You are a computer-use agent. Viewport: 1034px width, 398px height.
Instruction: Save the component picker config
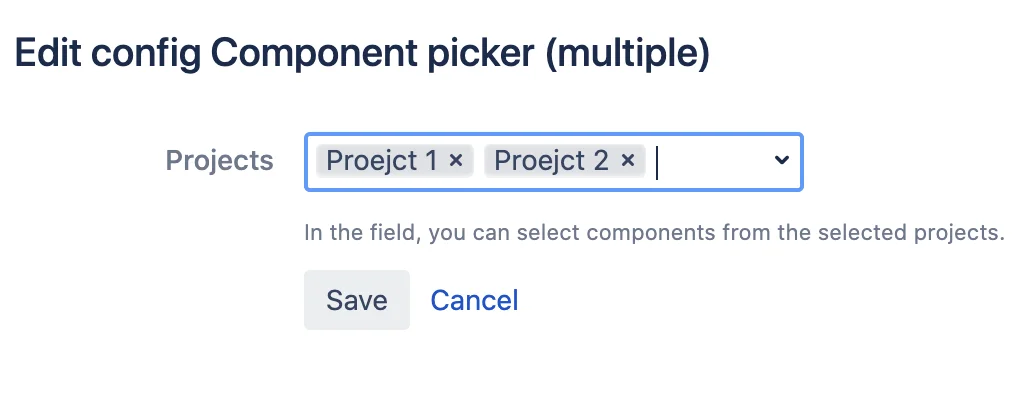[357, 300]
